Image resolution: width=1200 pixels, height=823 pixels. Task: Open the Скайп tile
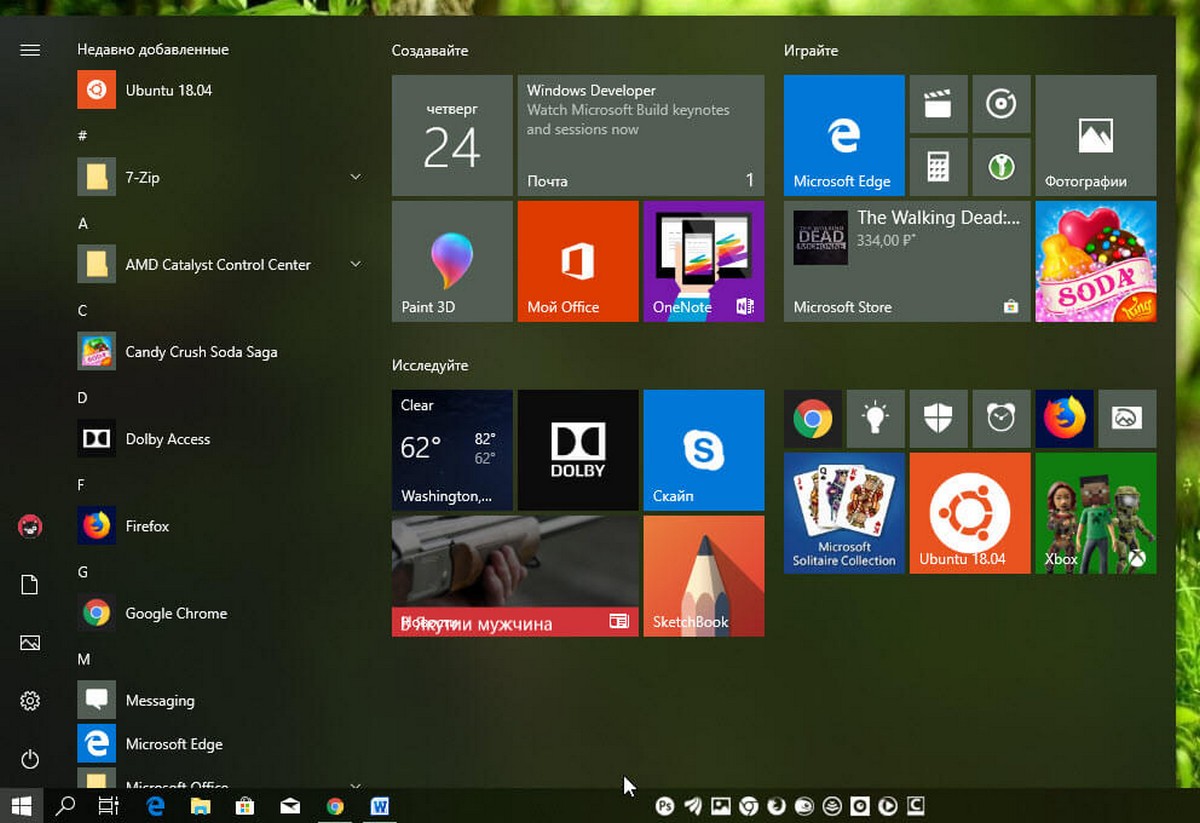(704, 451)
